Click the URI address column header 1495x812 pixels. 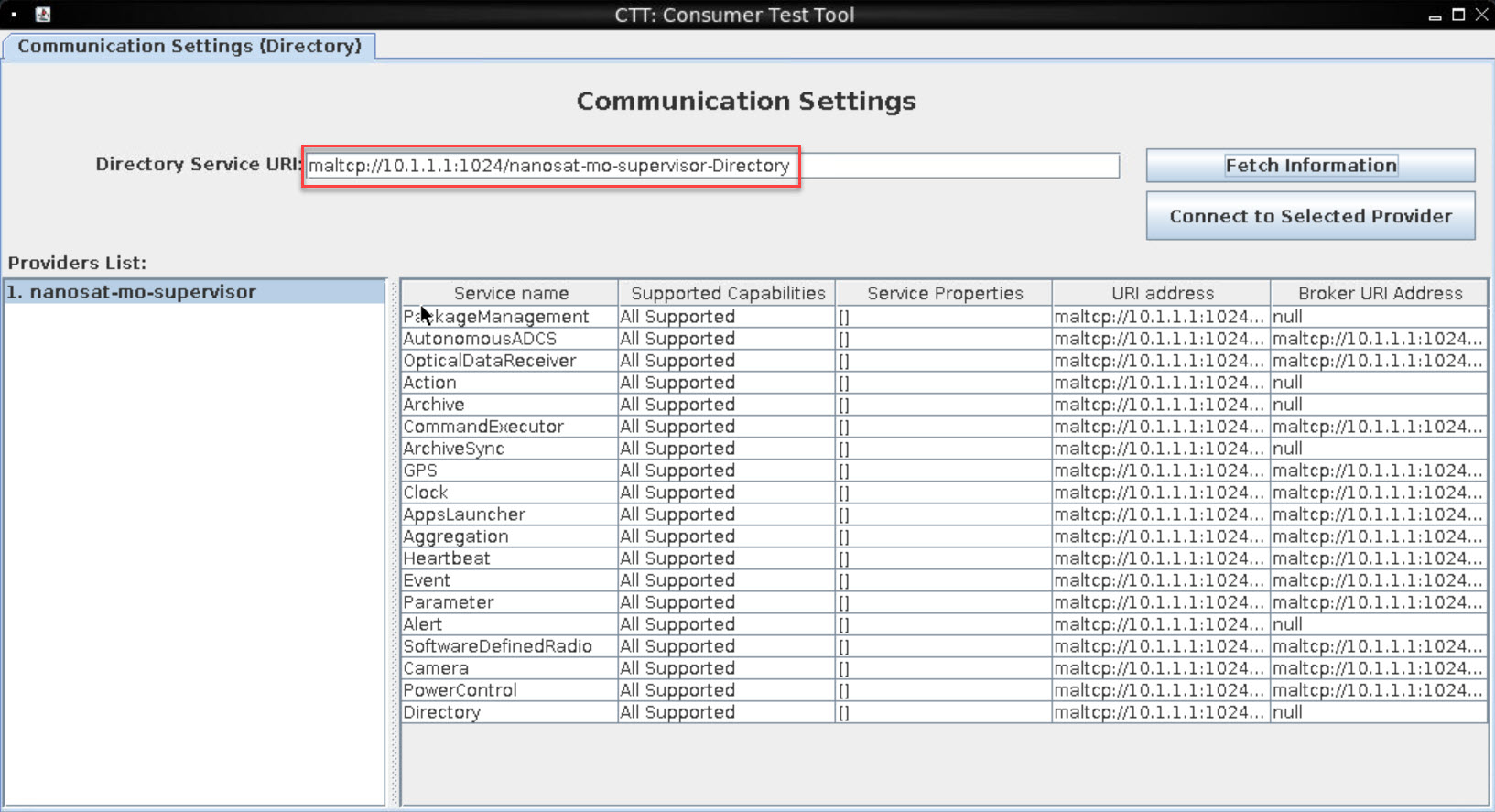1161,293
